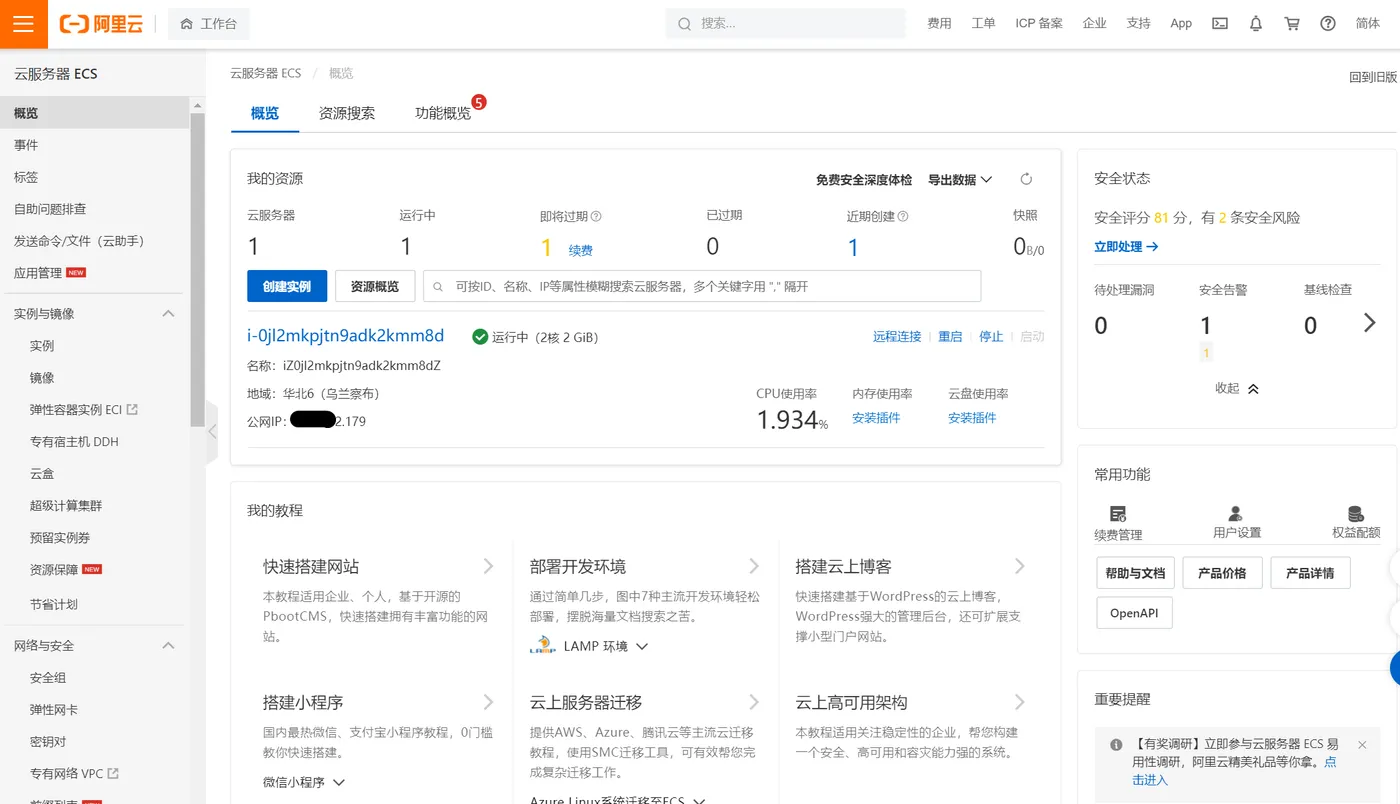Click the running status green check icon
The image size is (1400, 804).
480,337
